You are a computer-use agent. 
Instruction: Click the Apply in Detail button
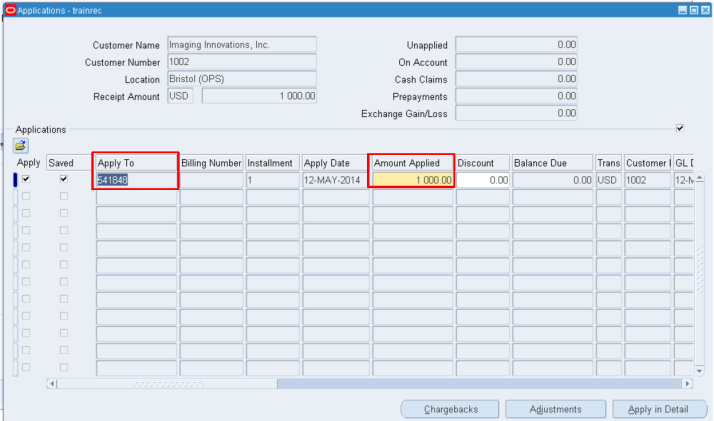659,409
